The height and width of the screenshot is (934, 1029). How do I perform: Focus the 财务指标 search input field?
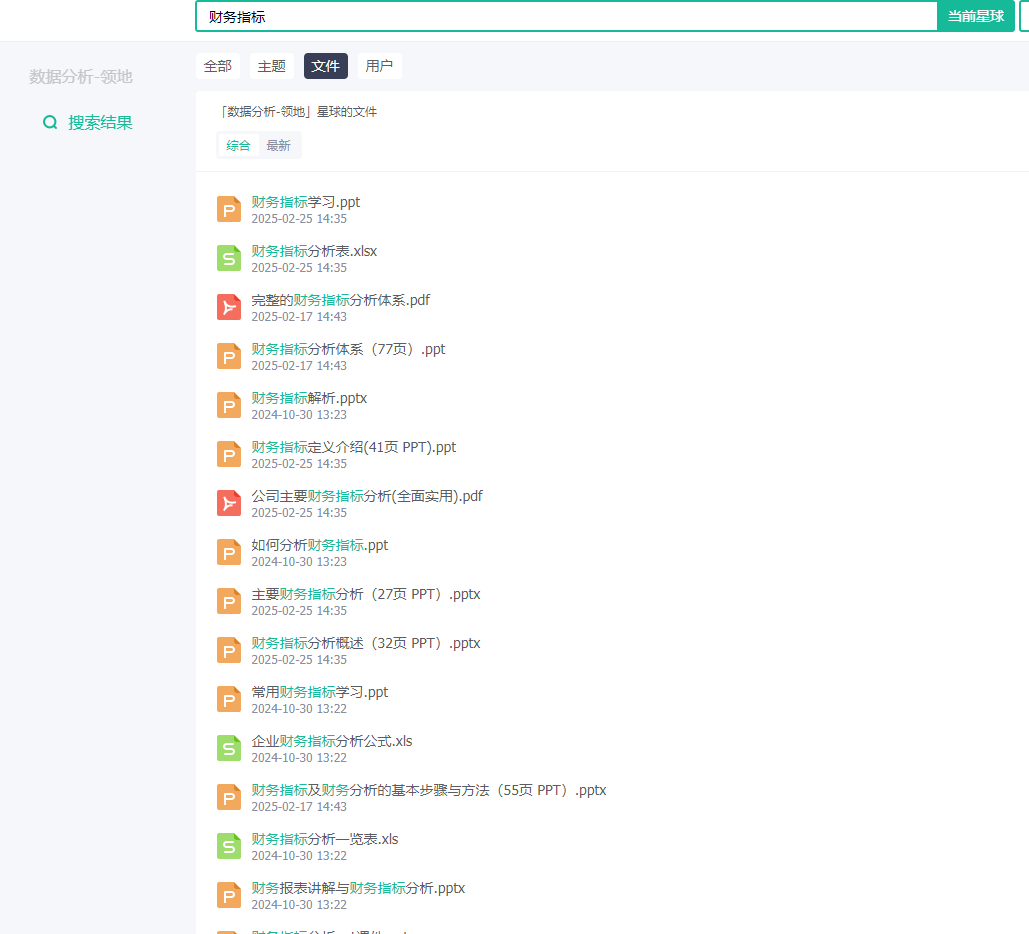click(566, 16)
